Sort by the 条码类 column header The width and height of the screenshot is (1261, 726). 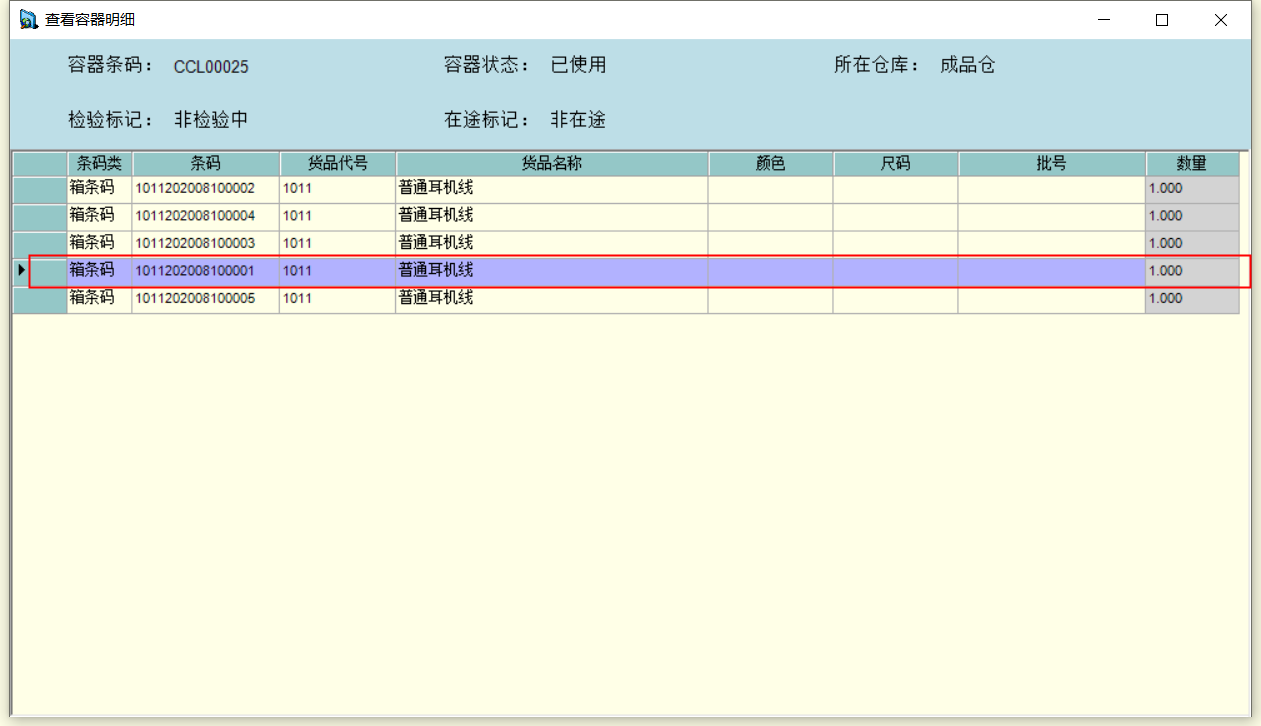pyautogui.click(x=99, y=164)
